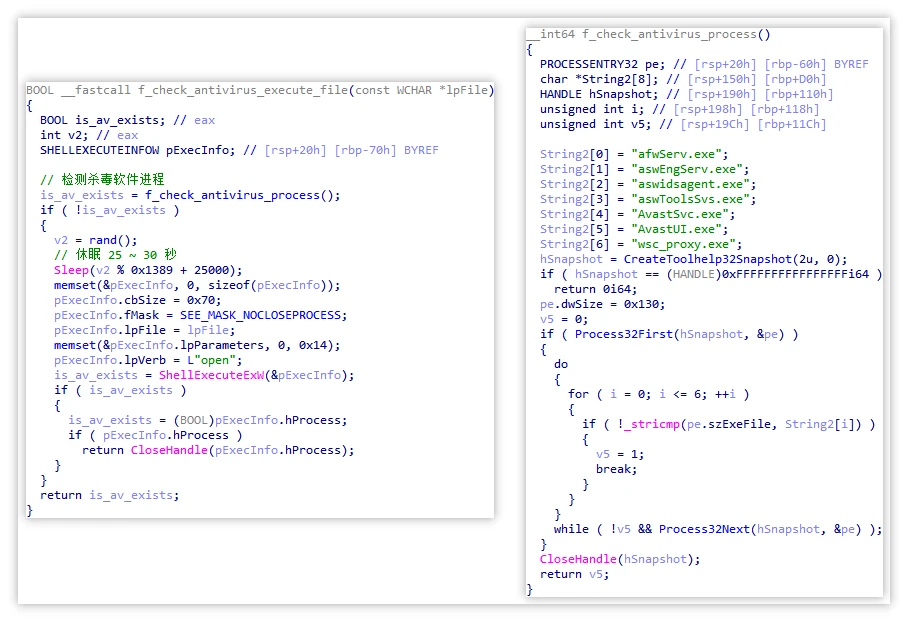The image size is (908, 622).
Task: Click the memset lpParameters line
Action: coord(197,345)
